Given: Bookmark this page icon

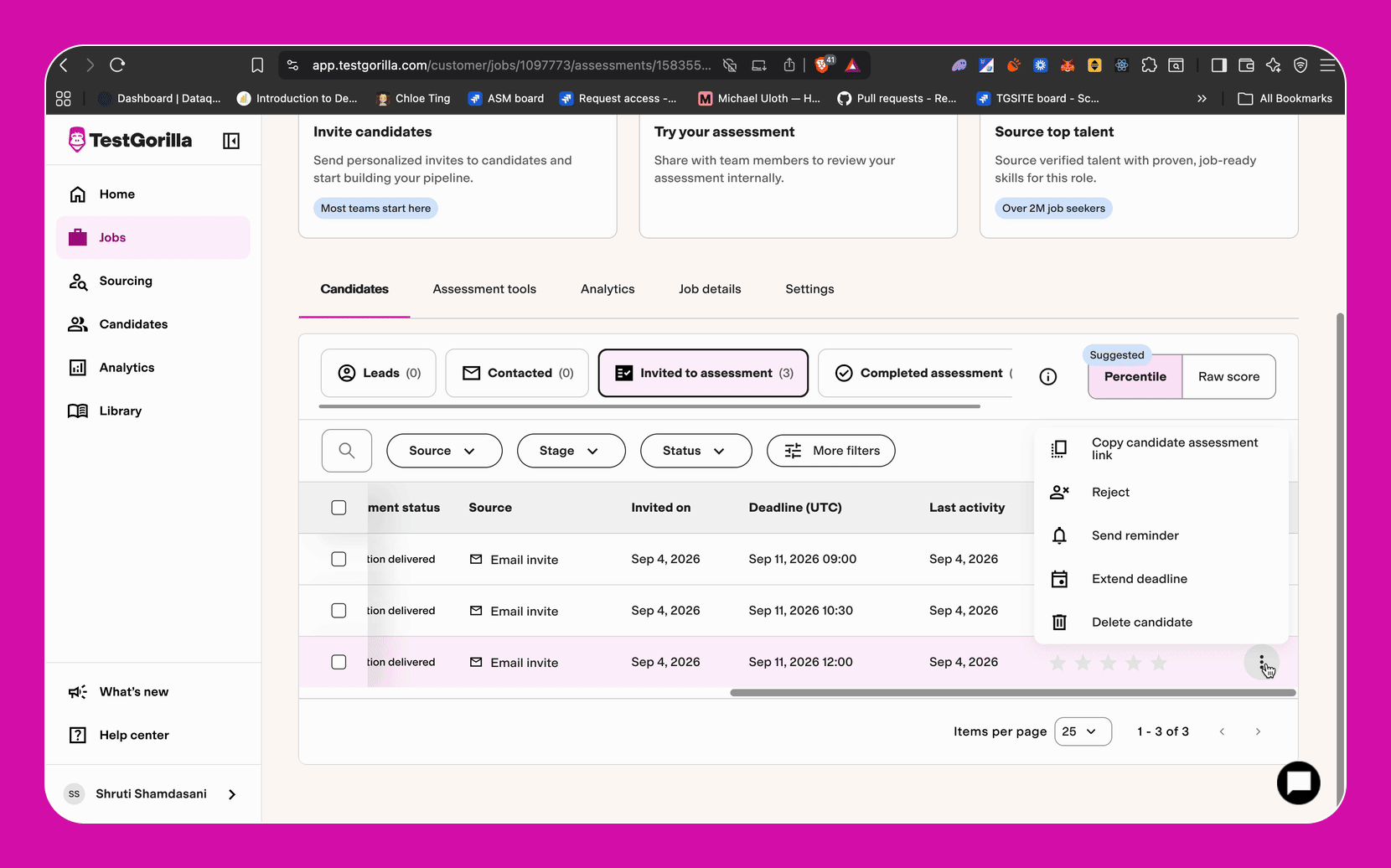Looking at the screenshot, I should point(257,65).
